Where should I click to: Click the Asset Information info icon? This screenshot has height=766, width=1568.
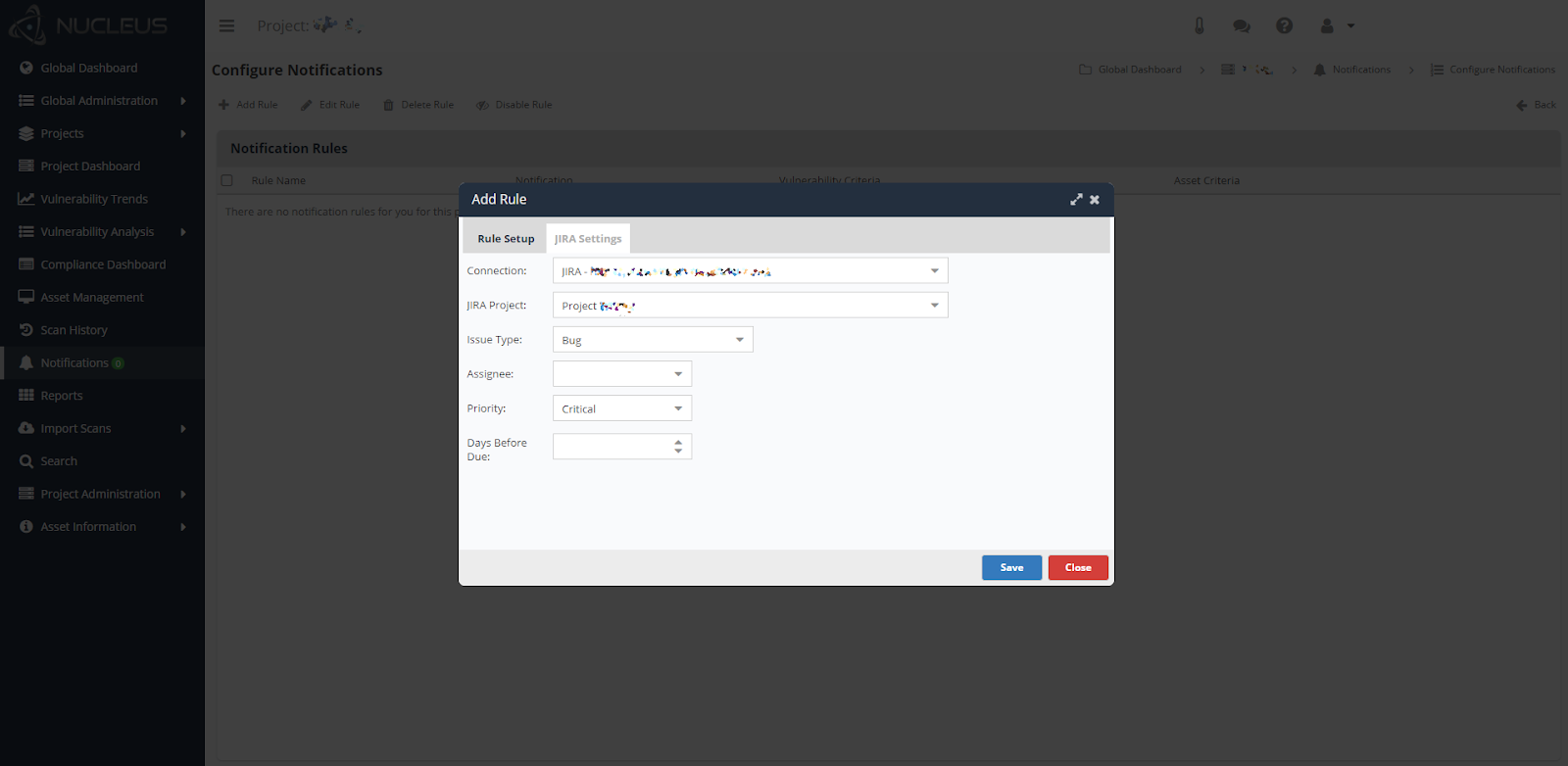pyautogui.click(x=26, y=527)
